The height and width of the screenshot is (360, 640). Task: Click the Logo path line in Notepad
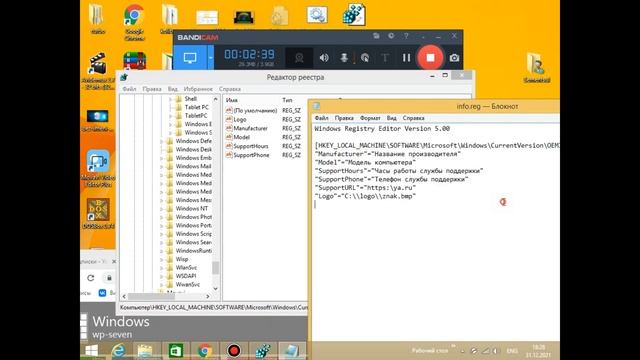[x=365, y=196]
